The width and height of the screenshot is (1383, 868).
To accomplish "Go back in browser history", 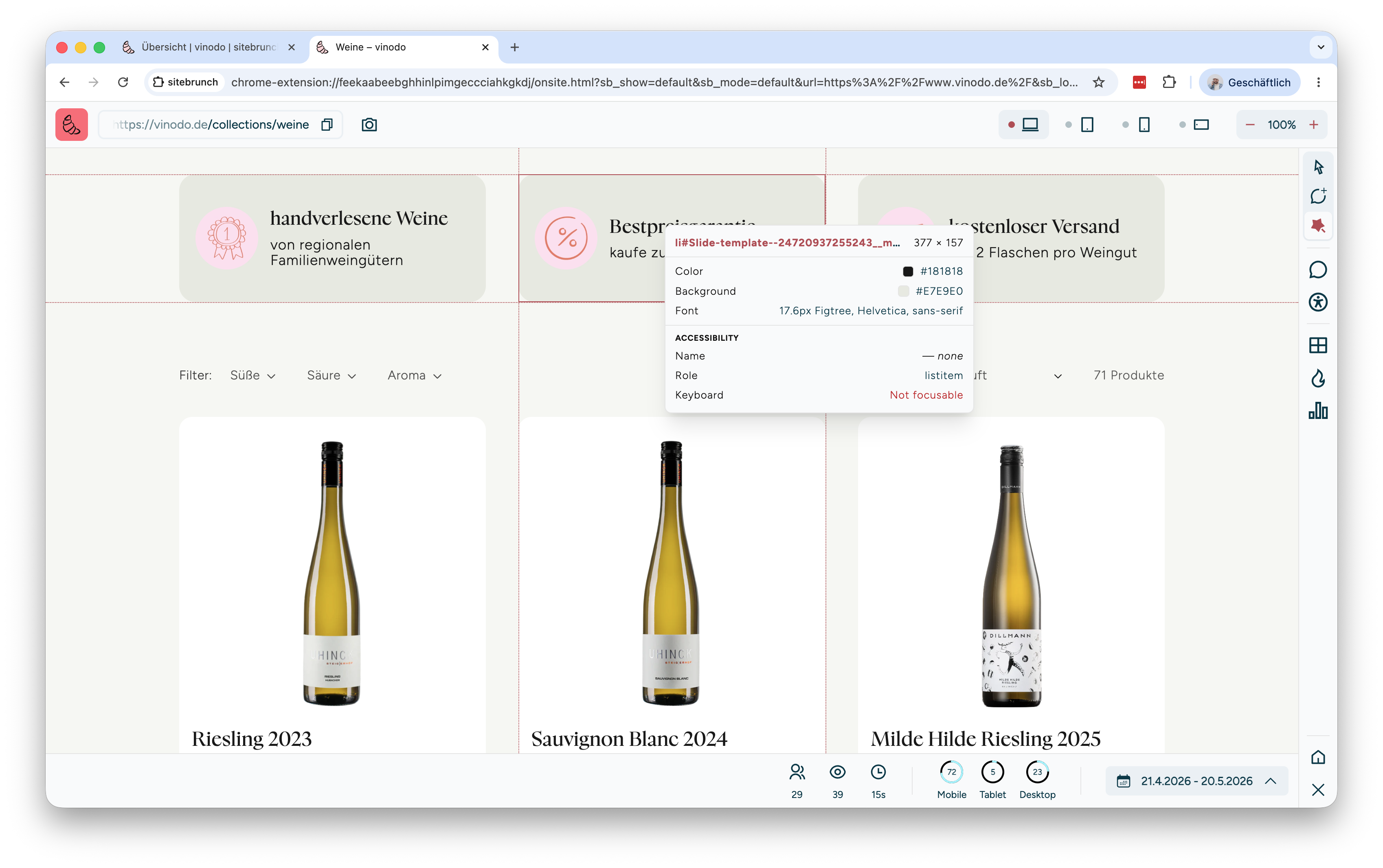I will point(64,82).
